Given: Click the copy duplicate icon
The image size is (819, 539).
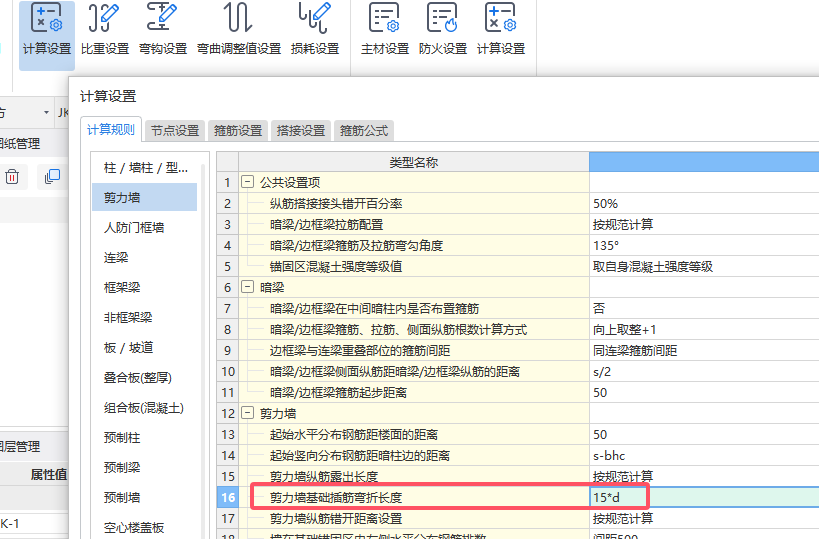Looking at the screenshot, I should [52, 177].
